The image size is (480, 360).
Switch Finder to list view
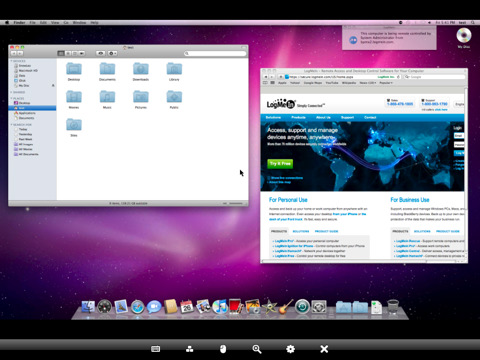(x=68, y=53)
